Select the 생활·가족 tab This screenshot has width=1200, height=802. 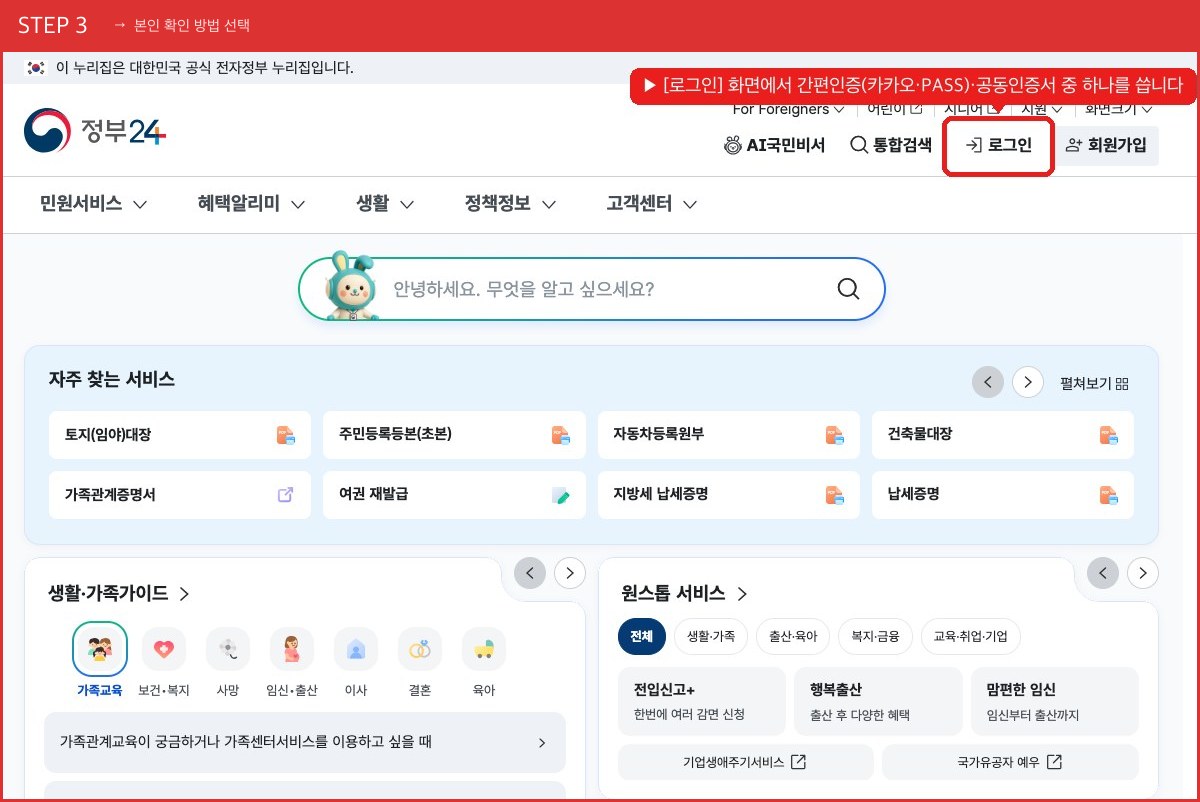[711, 636]
